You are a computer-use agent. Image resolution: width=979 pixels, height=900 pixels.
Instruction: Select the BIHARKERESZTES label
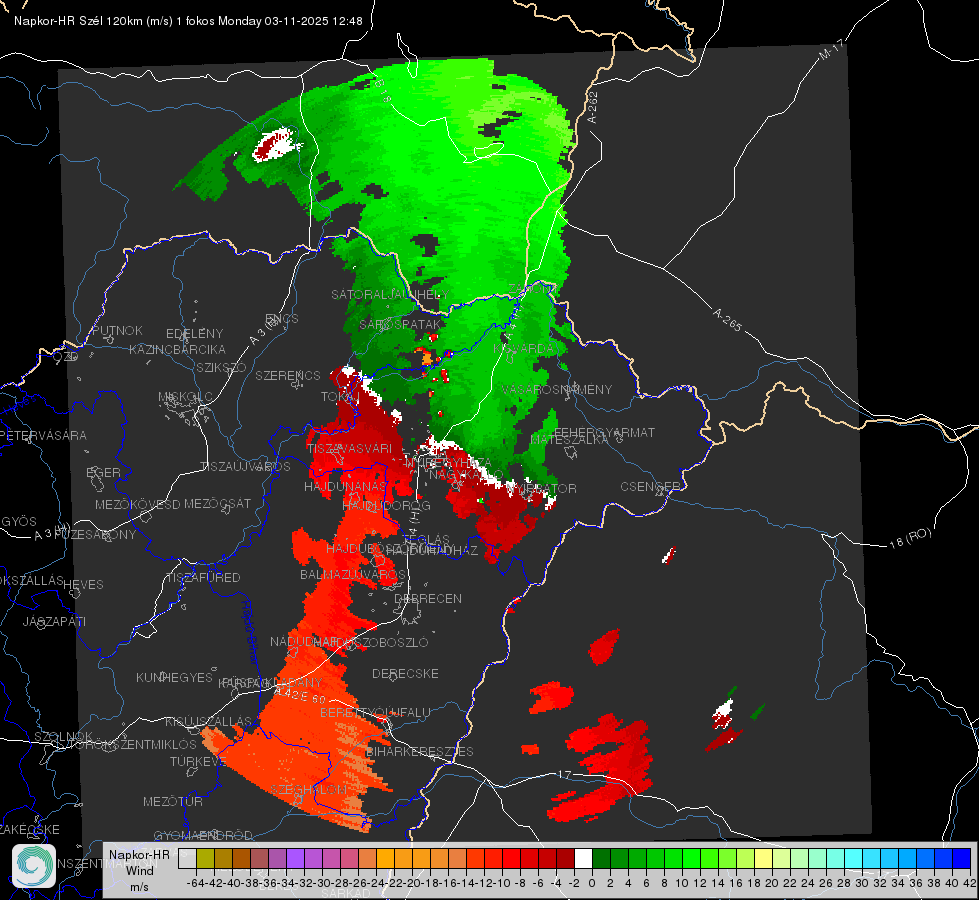click(x=420, y=751)
